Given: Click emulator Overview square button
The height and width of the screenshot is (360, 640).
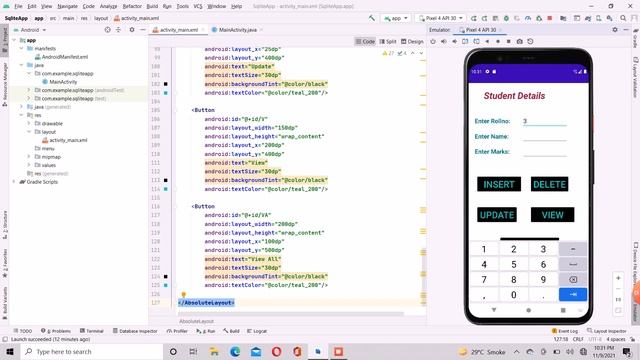Looking at the screenshot, I should tap(508, 41).
